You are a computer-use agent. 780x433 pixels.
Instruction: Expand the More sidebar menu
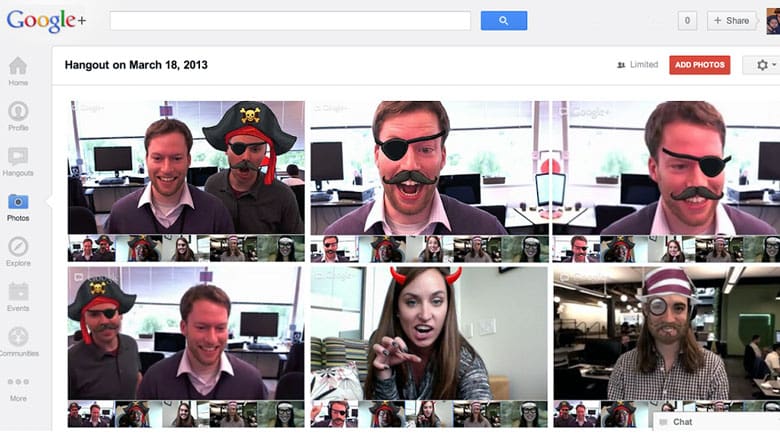click(18, 387)
